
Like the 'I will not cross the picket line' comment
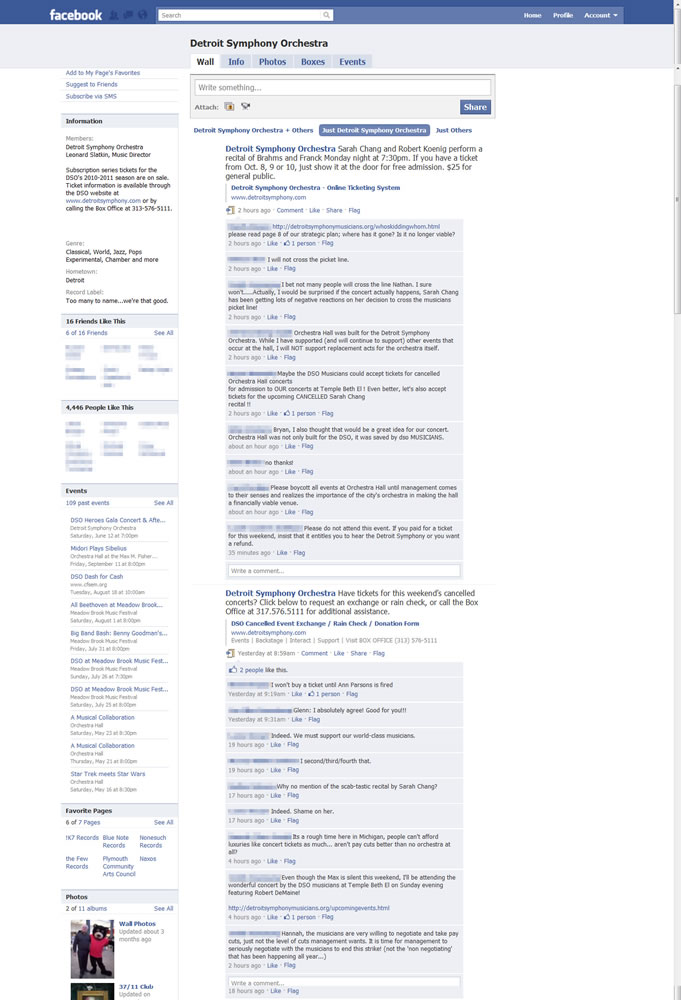[272, 268]
